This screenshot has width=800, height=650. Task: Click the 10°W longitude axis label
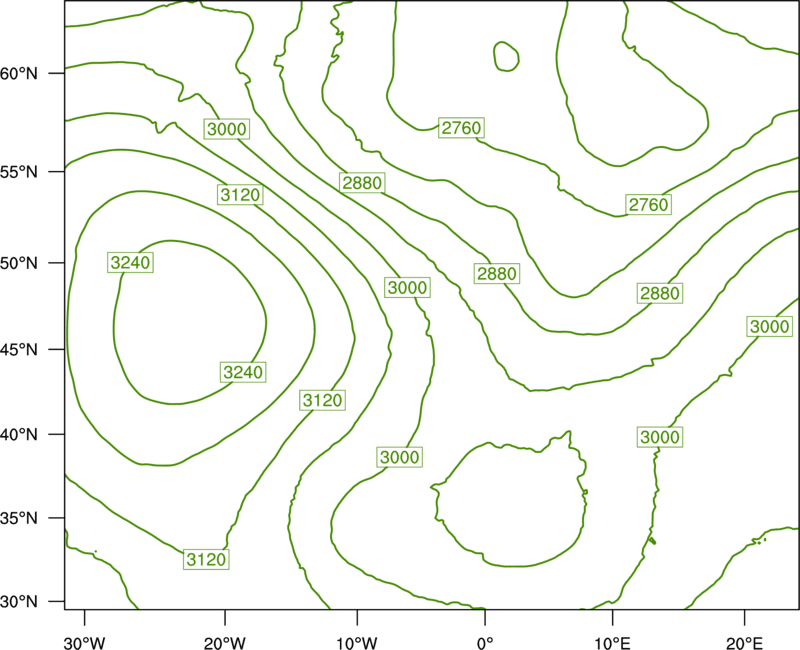tap(357, 643)
